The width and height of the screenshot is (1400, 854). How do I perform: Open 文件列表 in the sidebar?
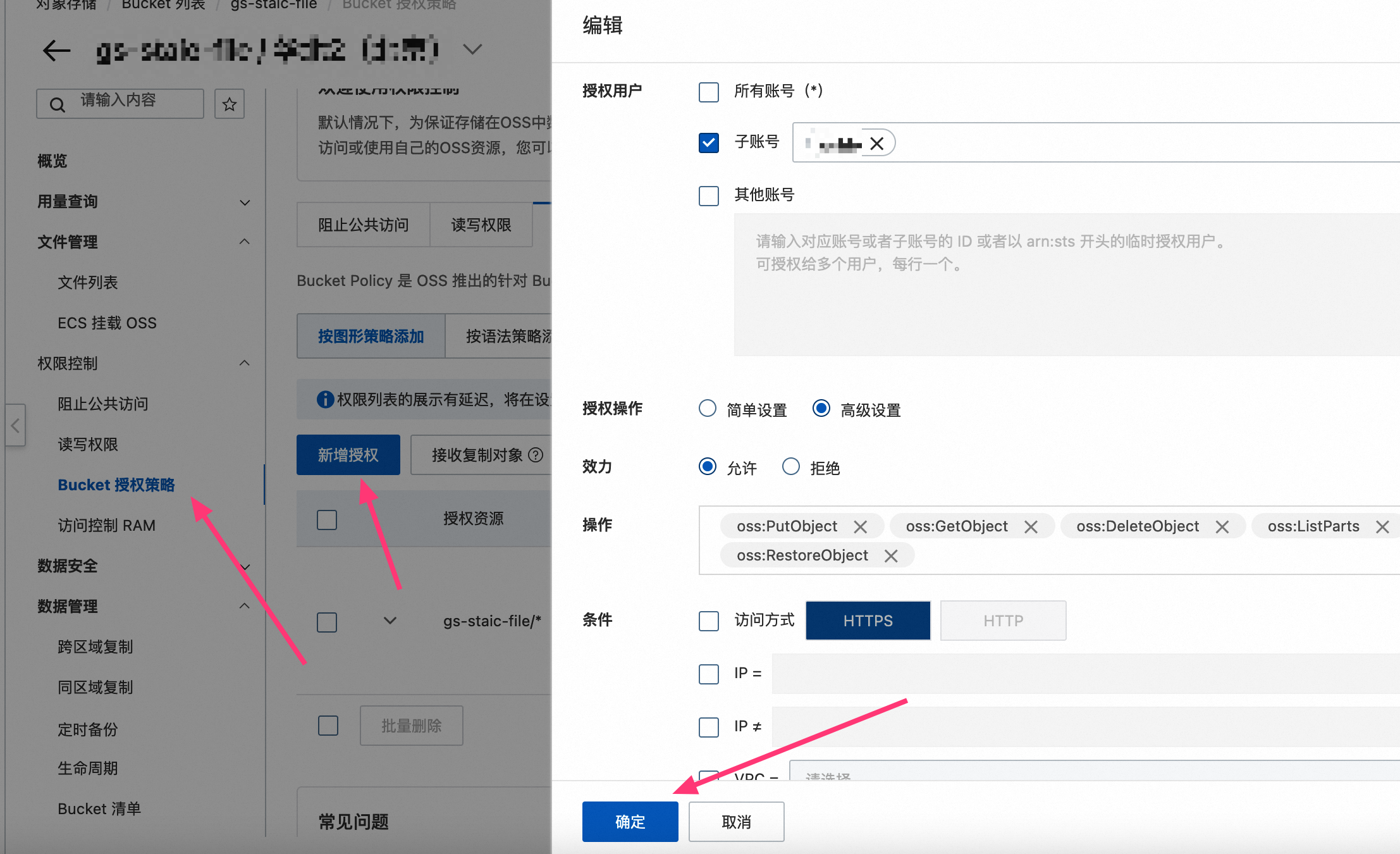88,282
